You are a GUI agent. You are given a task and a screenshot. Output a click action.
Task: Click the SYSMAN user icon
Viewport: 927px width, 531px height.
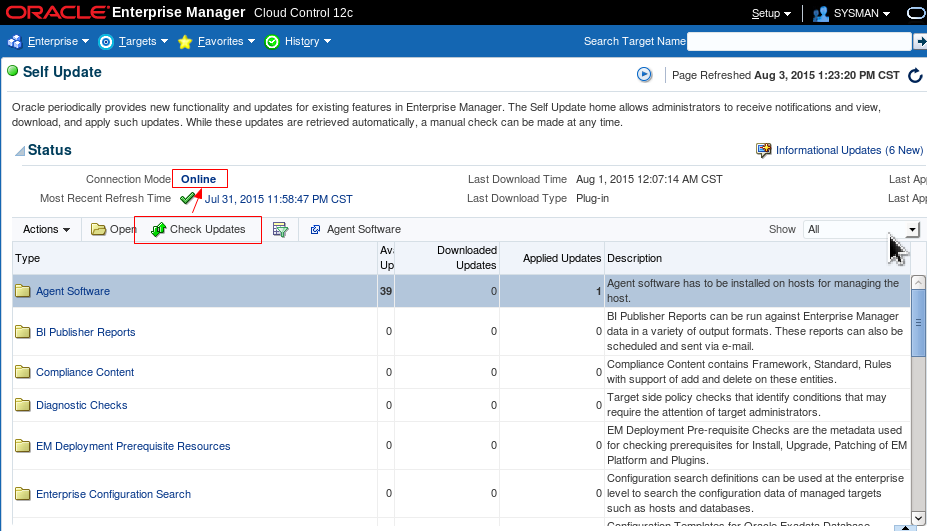tap(821, 14)
